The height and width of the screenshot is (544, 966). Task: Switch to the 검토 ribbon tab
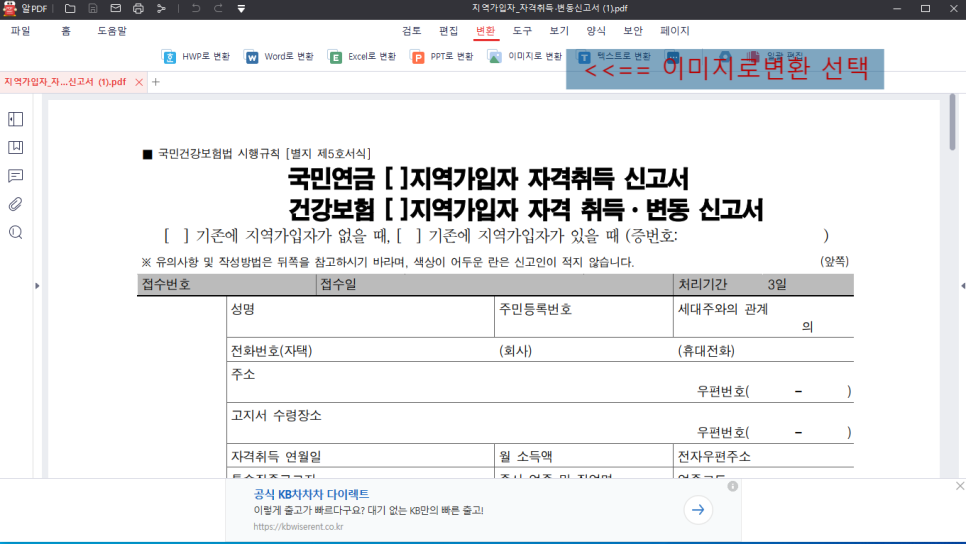pyautogui.click(x=412, y=31)
